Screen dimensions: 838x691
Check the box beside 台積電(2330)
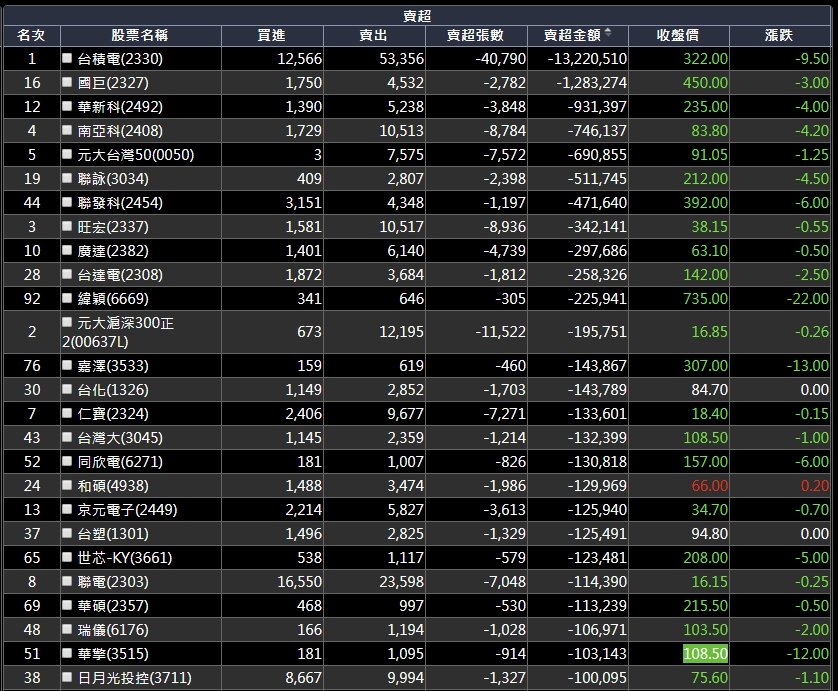click(67, 58)
